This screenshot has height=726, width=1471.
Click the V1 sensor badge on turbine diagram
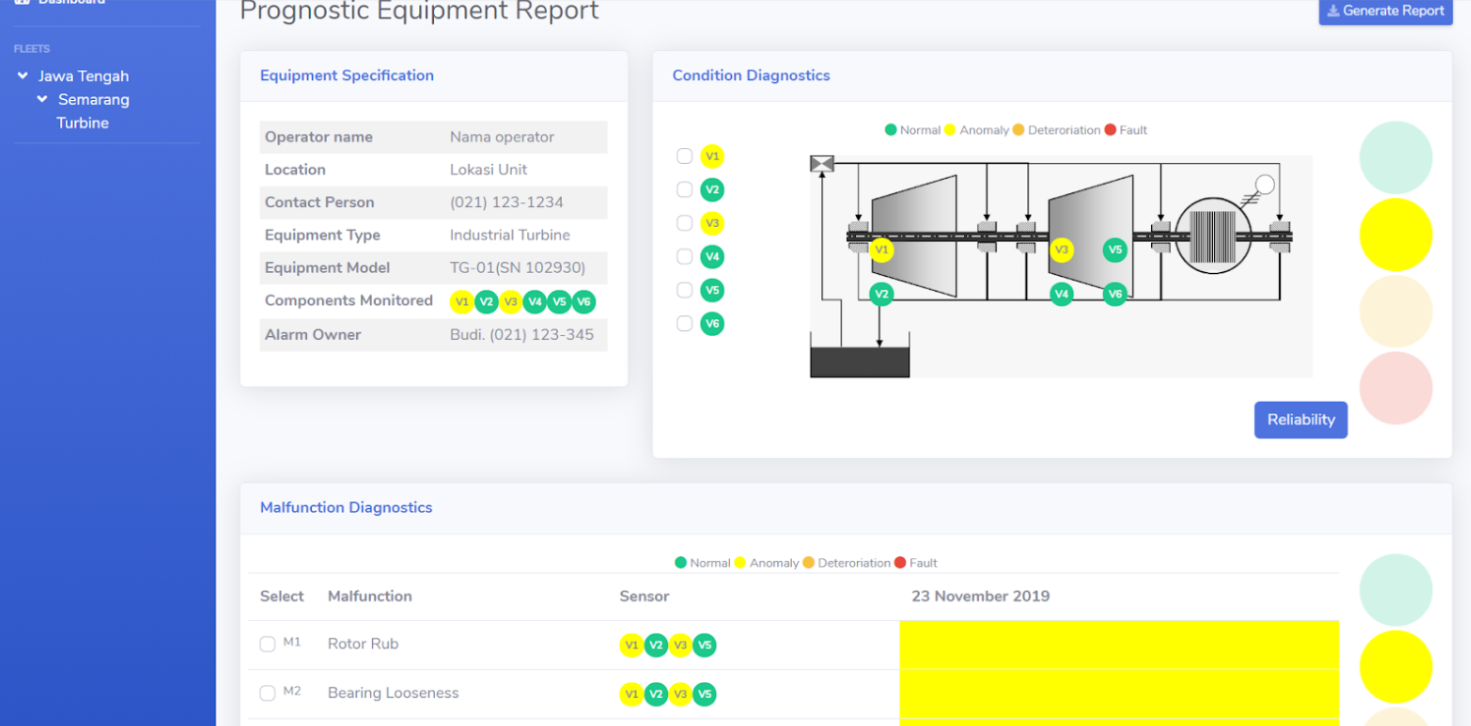point(881,250)
